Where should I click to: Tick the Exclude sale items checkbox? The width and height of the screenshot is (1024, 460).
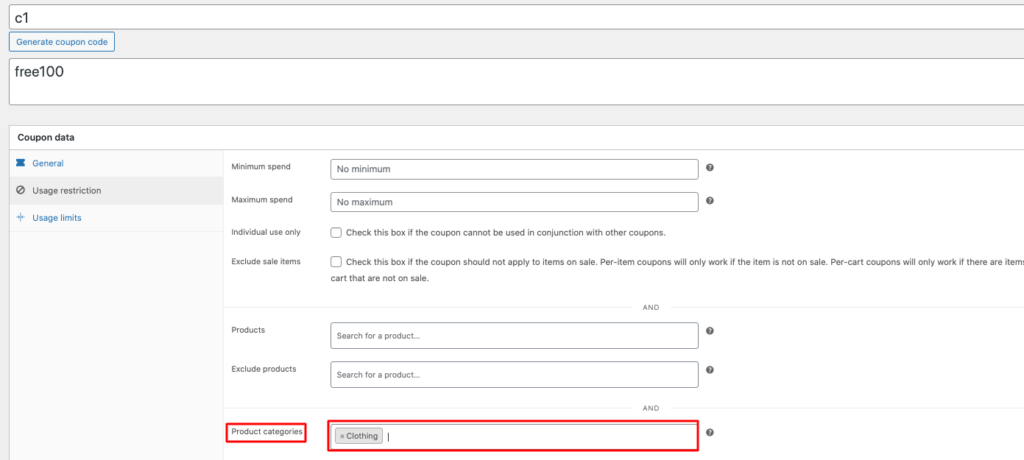tap(337, 262)
